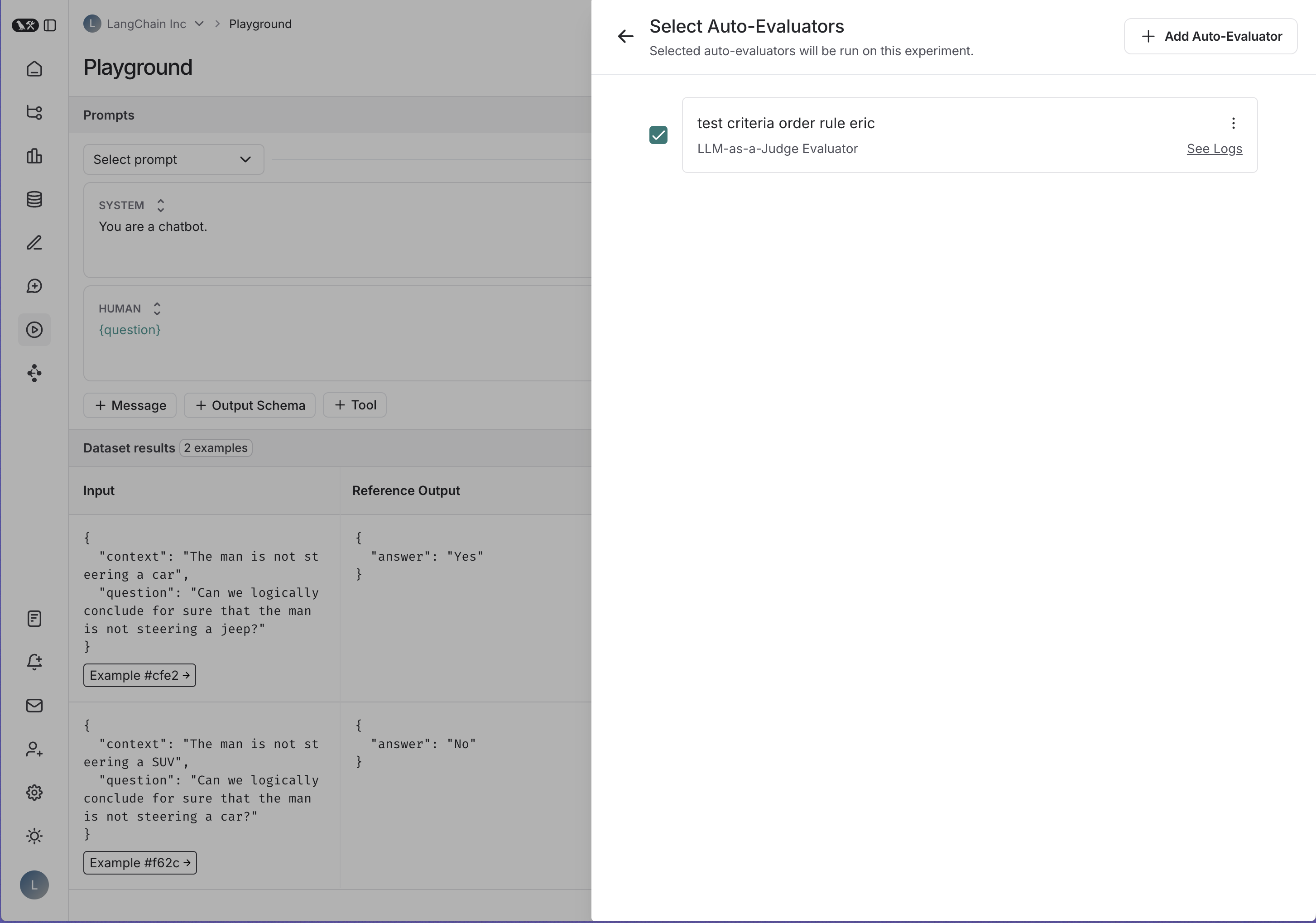Toggle light/dark theme with the sun icon
This screenshot has height=923, width=1316.
34,836
